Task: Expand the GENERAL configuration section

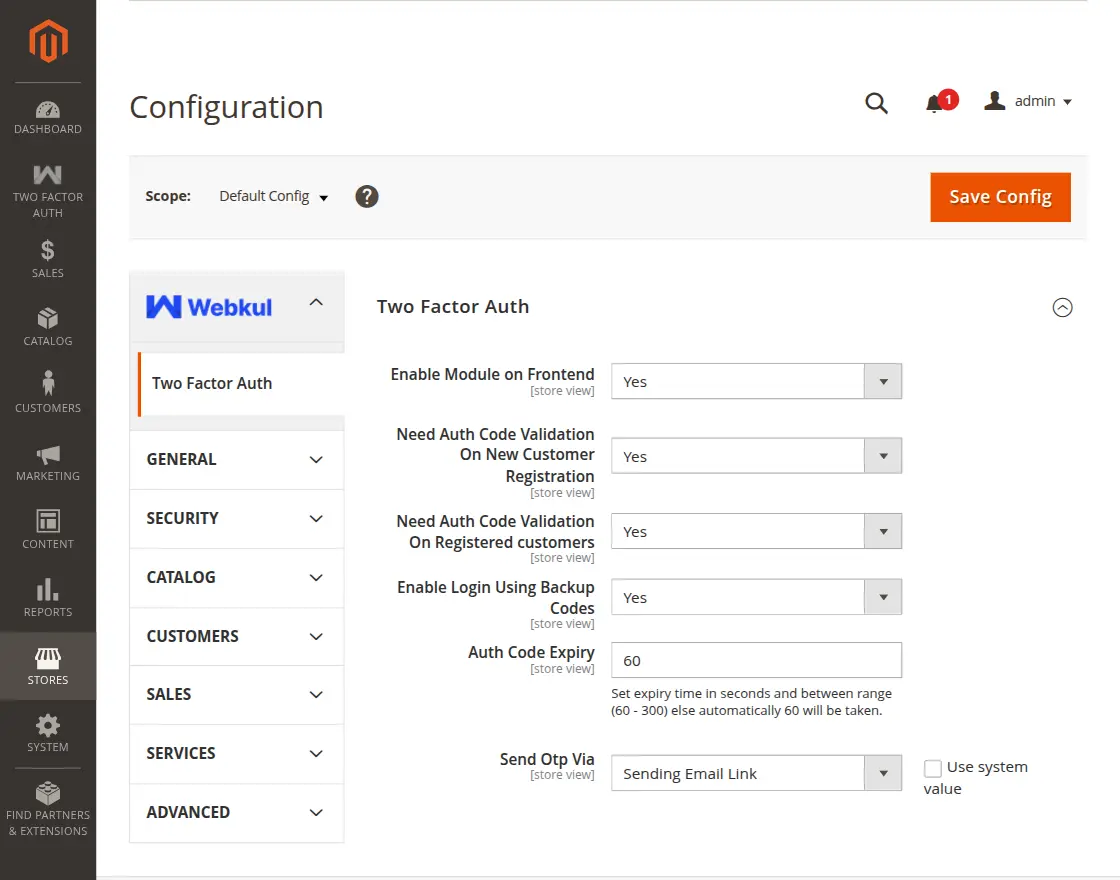Action: tap(236, 459)
